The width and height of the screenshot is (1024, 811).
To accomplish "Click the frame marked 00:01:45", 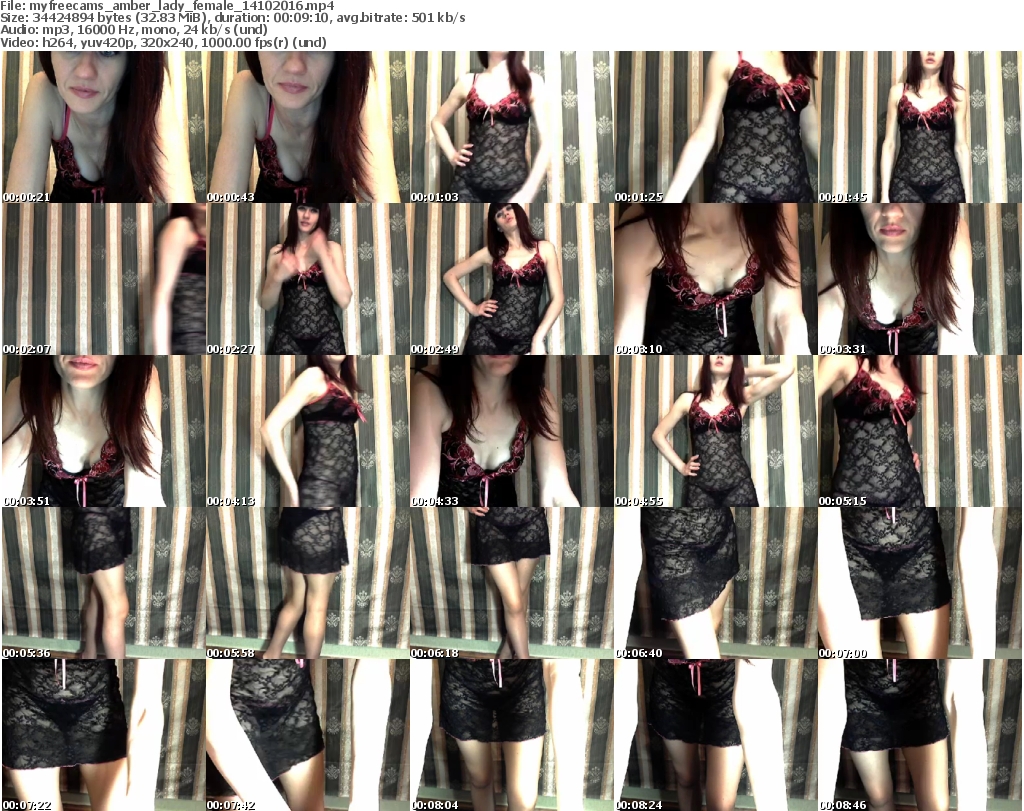I will pos(919,127).
